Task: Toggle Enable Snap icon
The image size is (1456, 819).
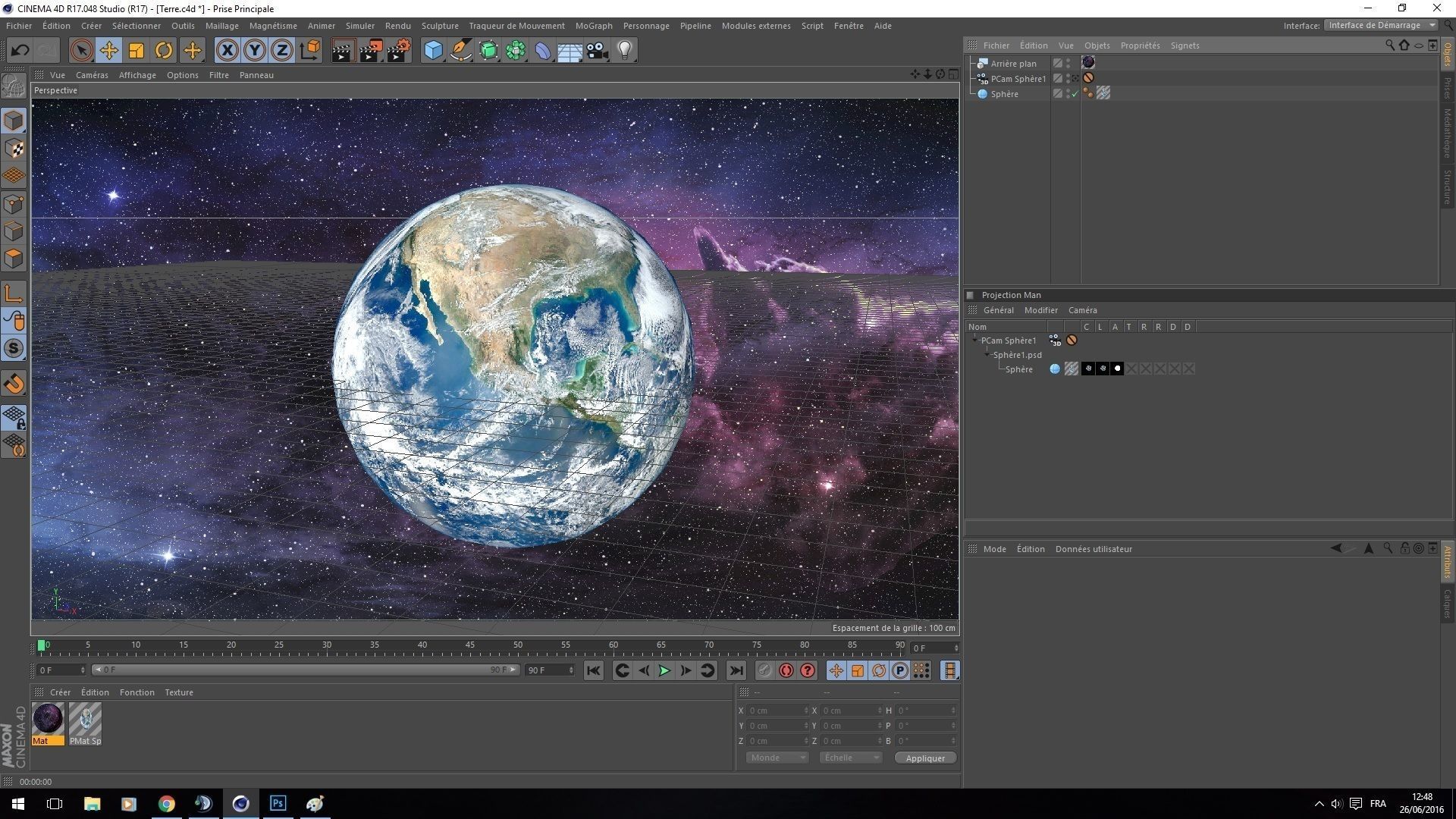Action: pos(14,384)
